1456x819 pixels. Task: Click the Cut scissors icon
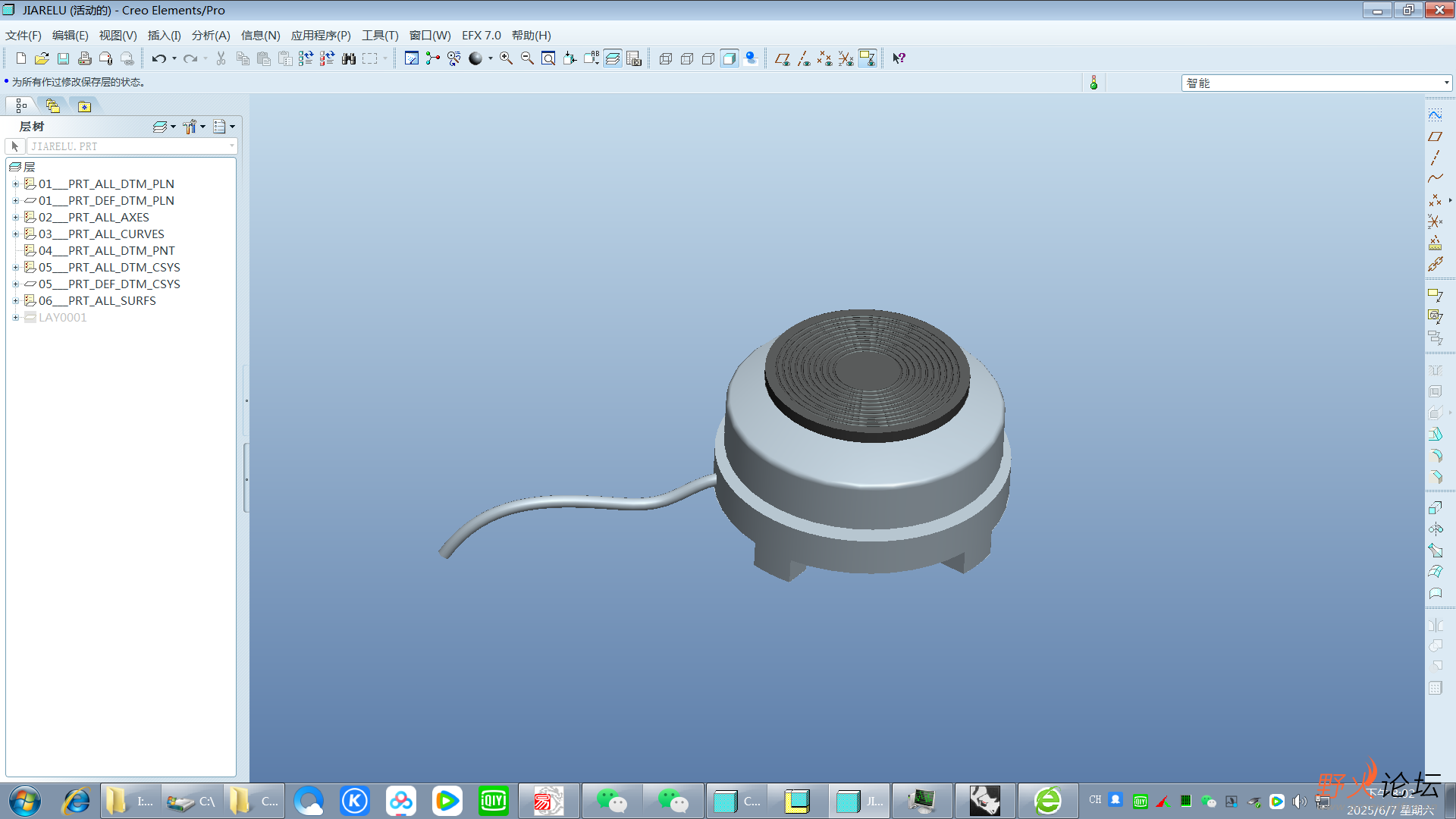click(221, 58)
